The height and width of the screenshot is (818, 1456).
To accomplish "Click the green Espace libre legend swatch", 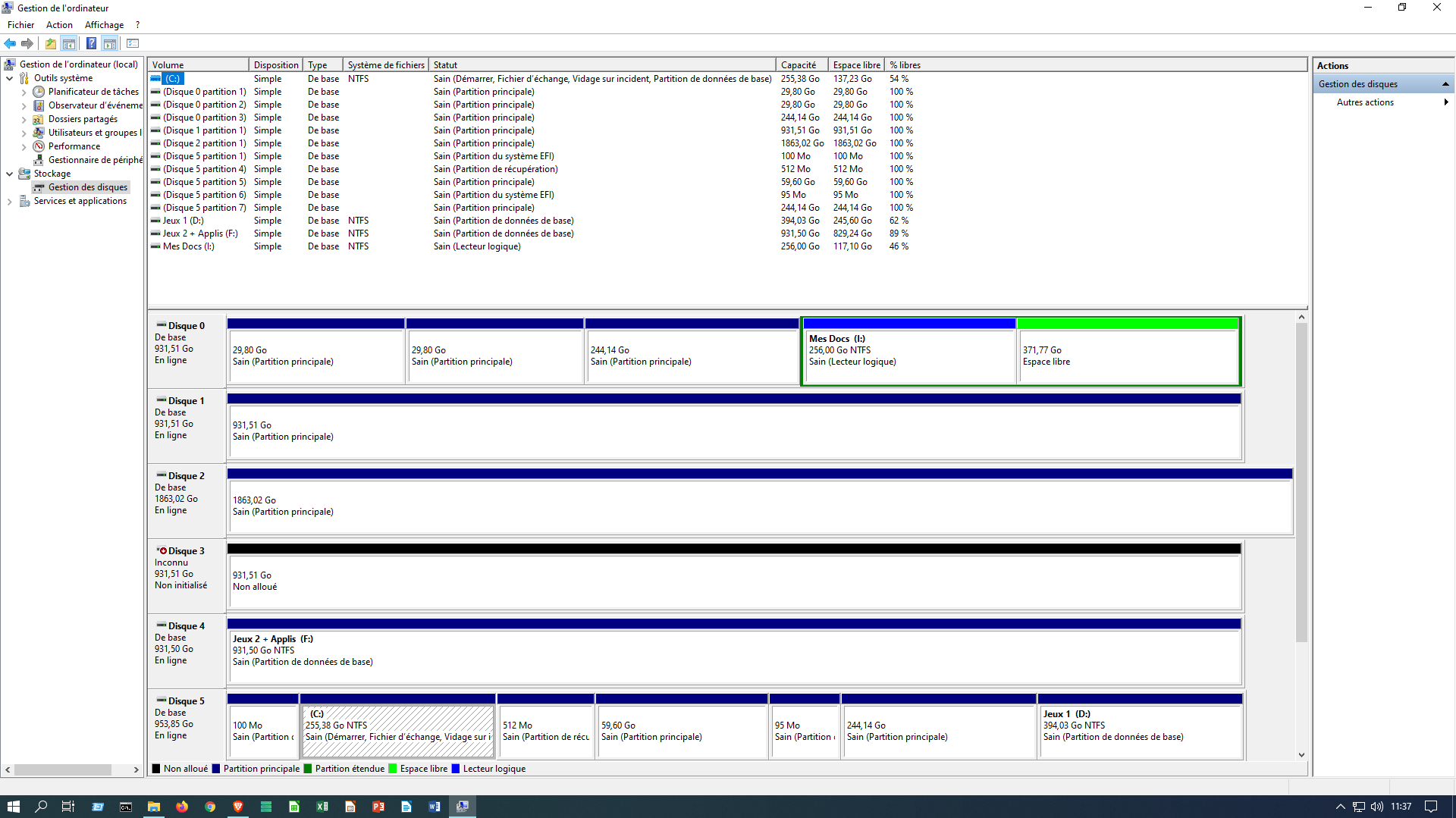I will tap(393, 769).
